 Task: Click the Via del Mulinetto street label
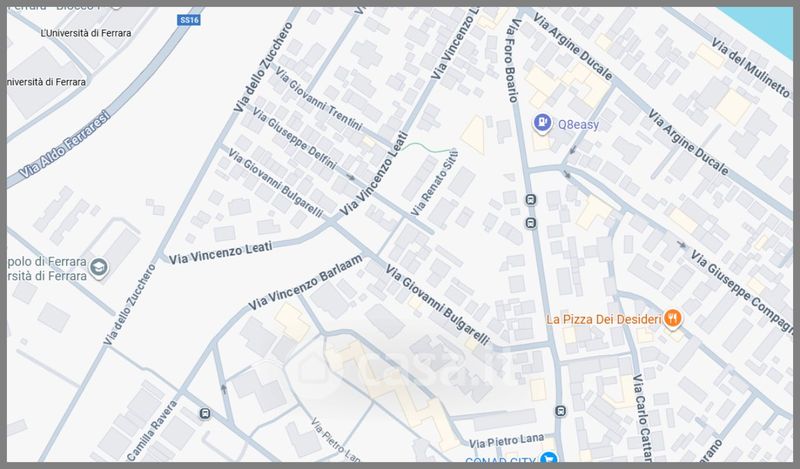tap(750, 67)
